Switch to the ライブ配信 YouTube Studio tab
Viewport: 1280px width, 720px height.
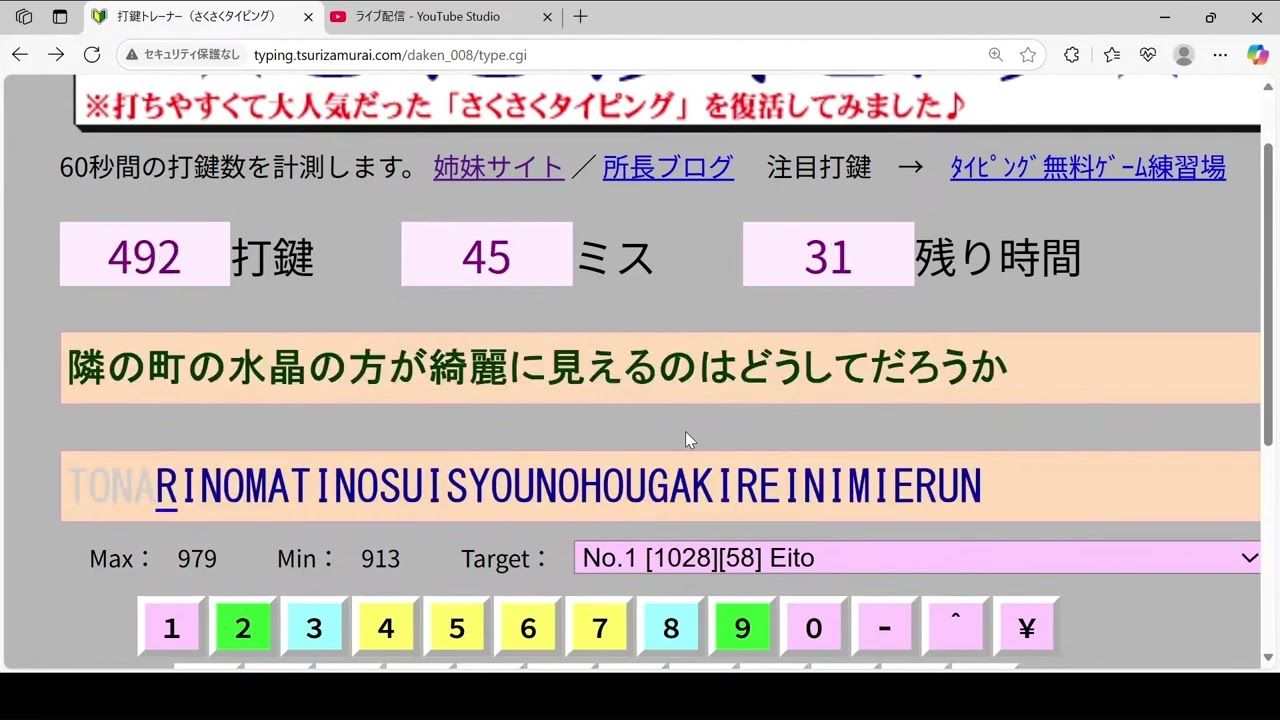click(x=442, y=17)
